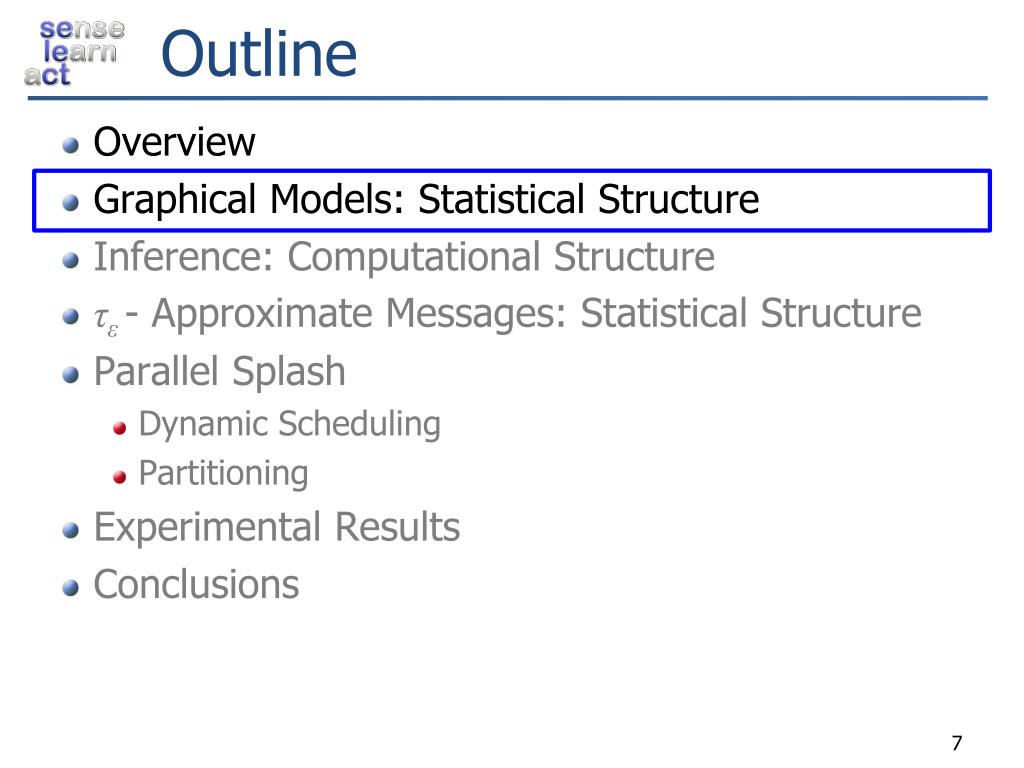This screenshot has width=1024, height=768.
Task: Select the Approximate Messages: Statistical Structure item
Action: pyautogui.click(x=536, y=314)
